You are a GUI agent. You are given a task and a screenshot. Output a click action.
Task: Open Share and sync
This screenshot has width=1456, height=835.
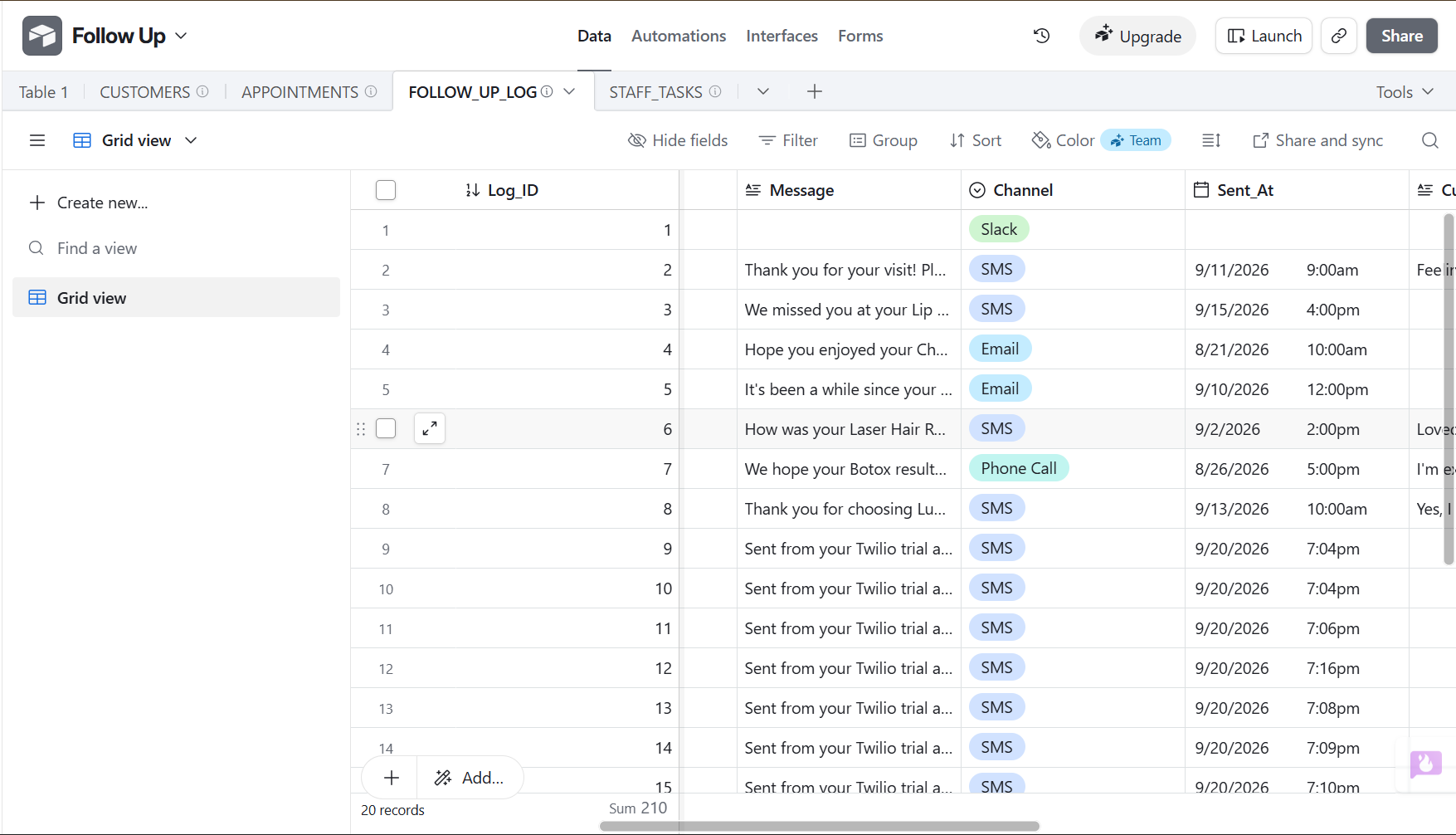pos(1317,140)
